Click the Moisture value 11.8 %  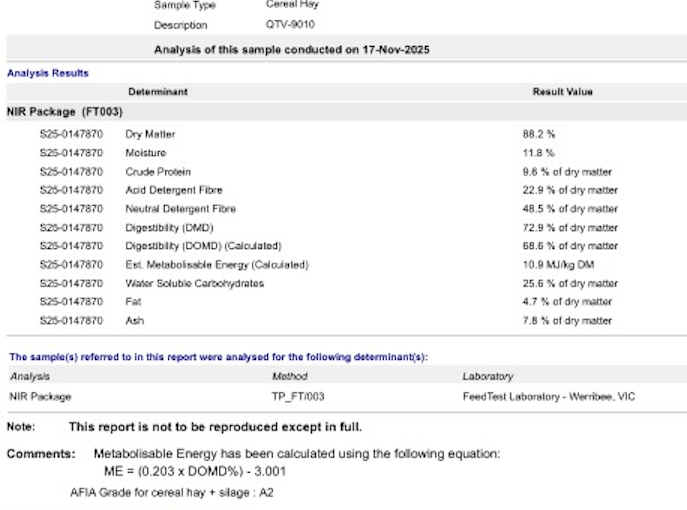(x=538, y=153)
